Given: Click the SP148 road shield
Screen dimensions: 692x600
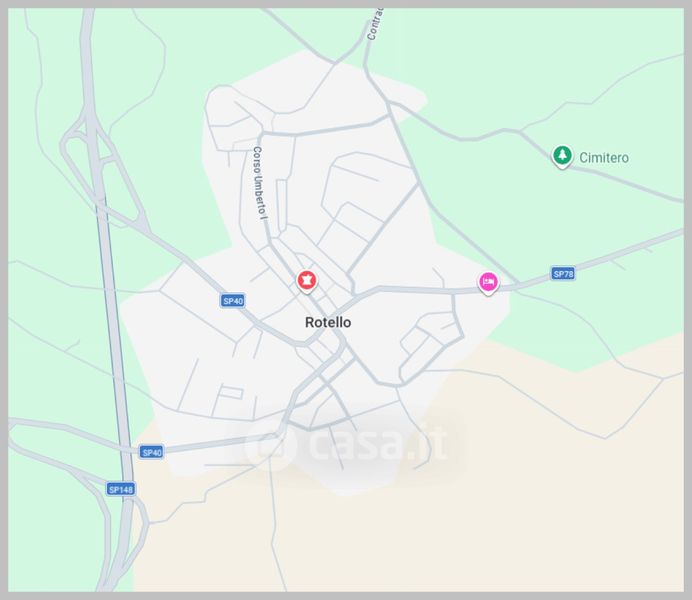Looking at the screenshot, I should 120,489.
